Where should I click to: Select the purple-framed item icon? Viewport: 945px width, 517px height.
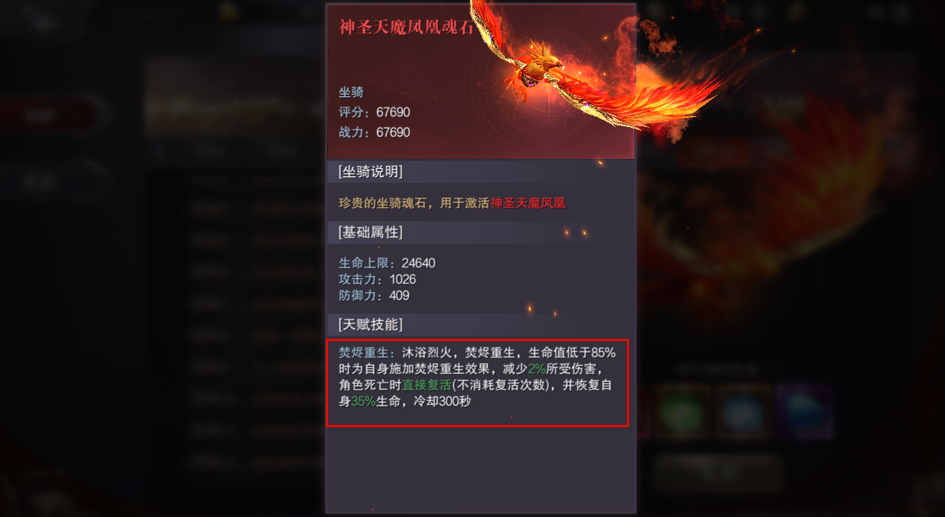pyautogui.click(x=806, y=412)
